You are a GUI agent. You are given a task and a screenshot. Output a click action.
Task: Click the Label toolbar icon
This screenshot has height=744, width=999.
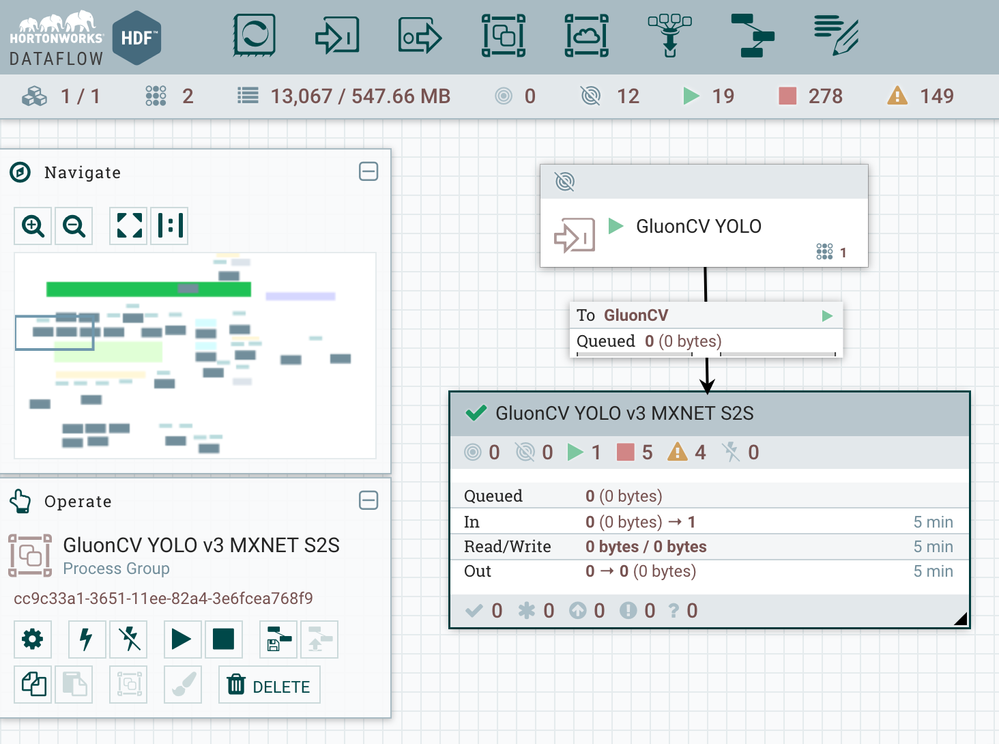point(836,35)
